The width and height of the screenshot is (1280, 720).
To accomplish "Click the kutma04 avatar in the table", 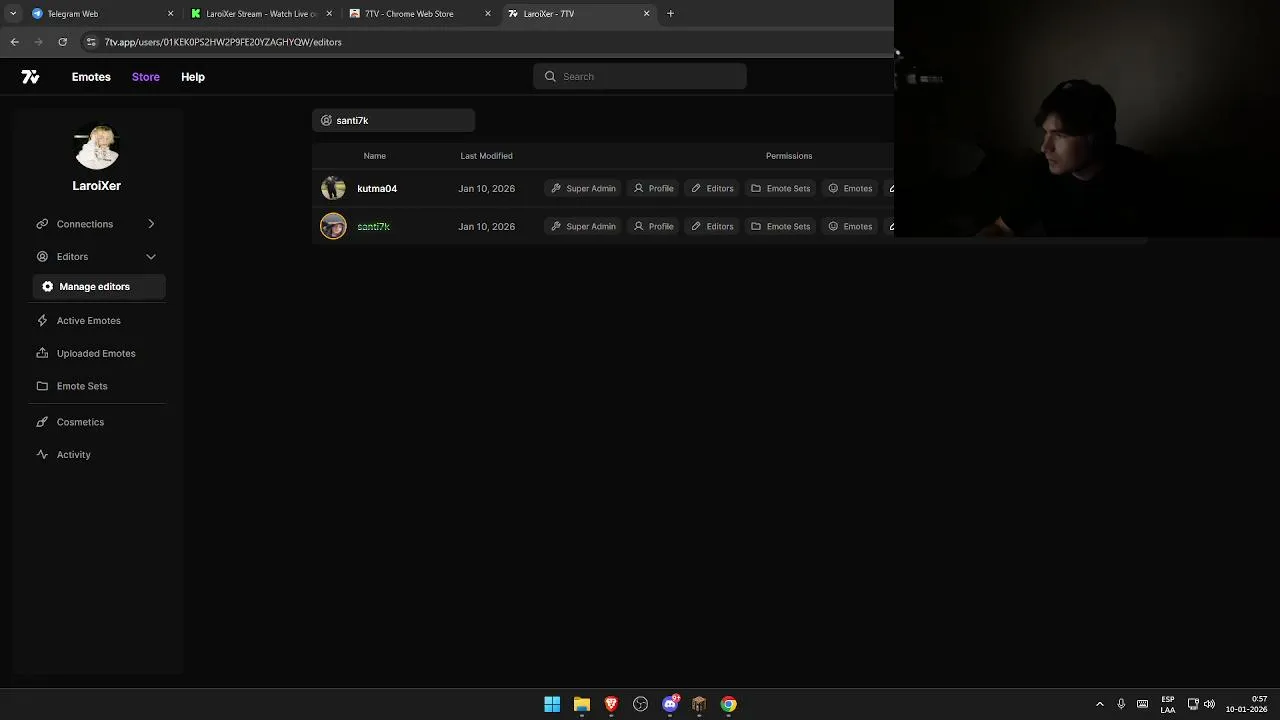I will (x=333, y=188).
